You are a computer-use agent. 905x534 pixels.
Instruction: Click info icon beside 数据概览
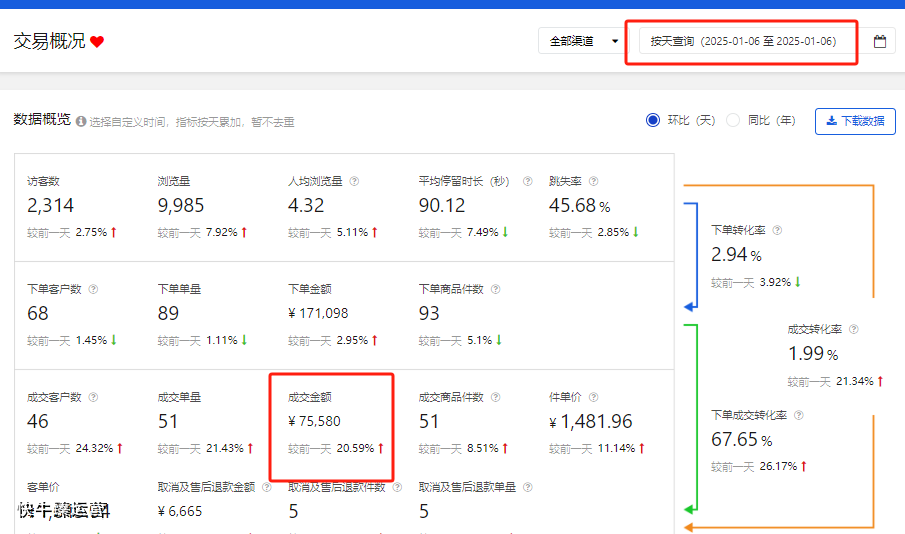(81, 121)
